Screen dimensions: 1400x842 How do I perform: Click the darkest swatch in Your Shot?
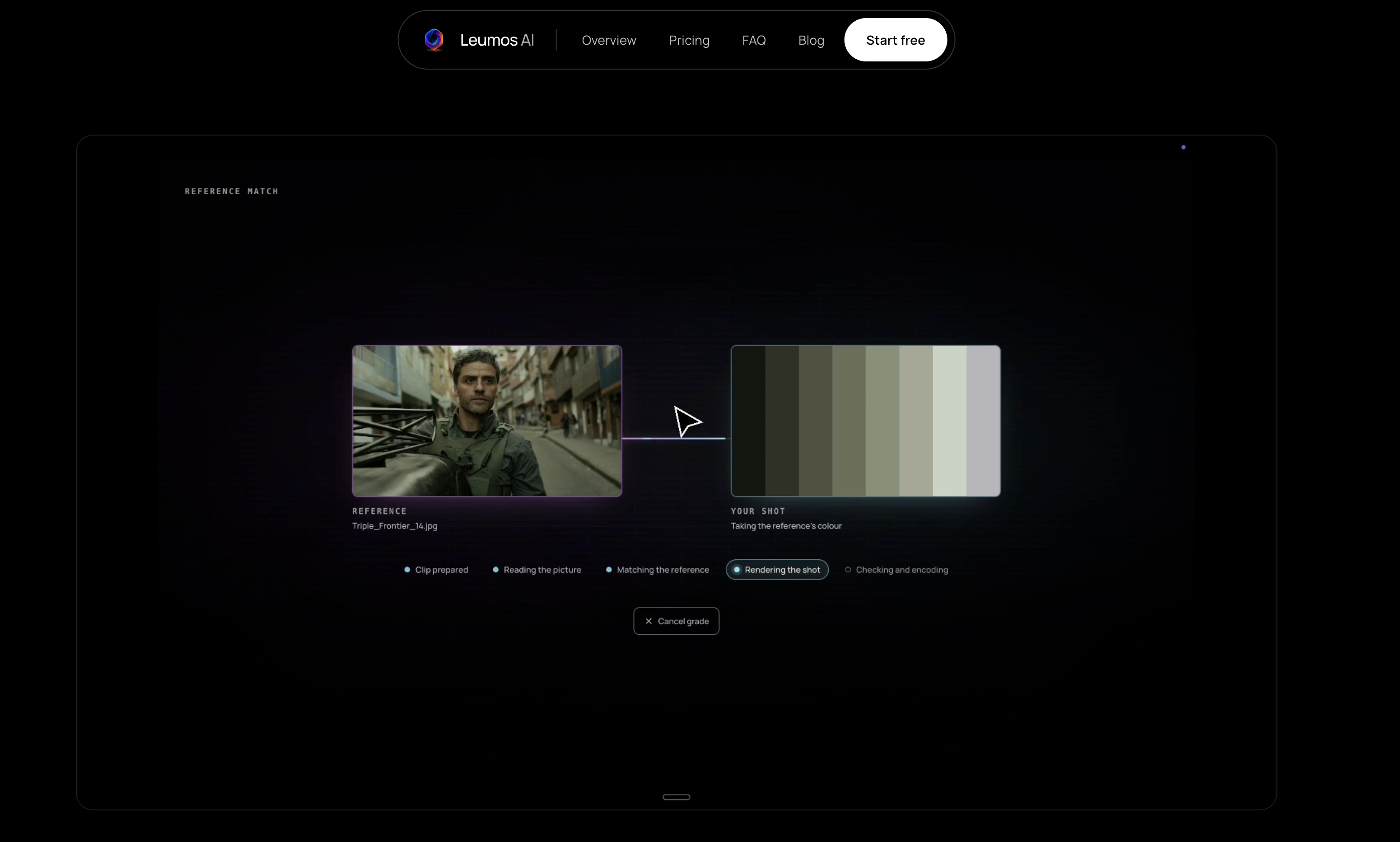748,421
